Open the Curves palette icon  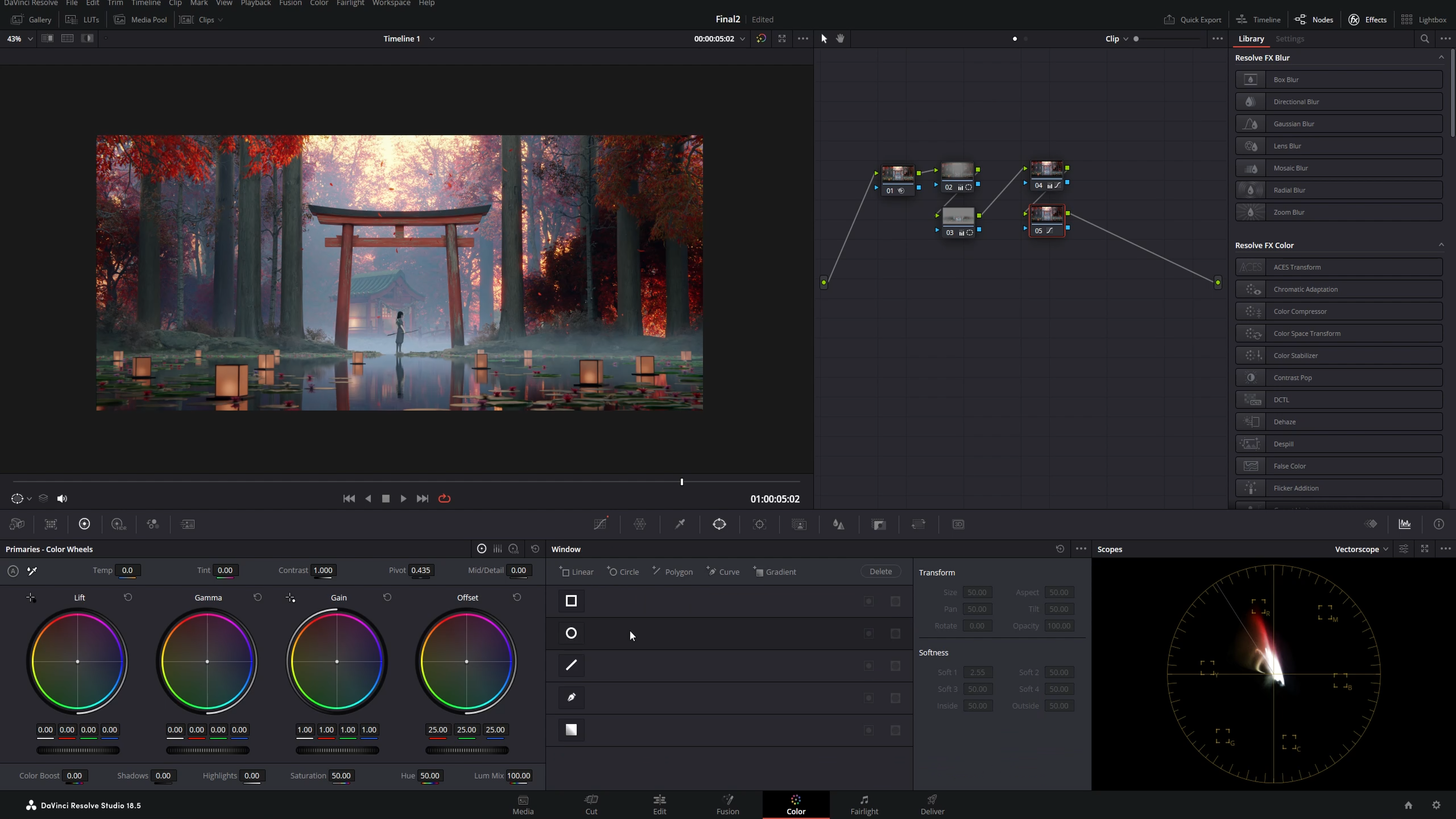600,524
